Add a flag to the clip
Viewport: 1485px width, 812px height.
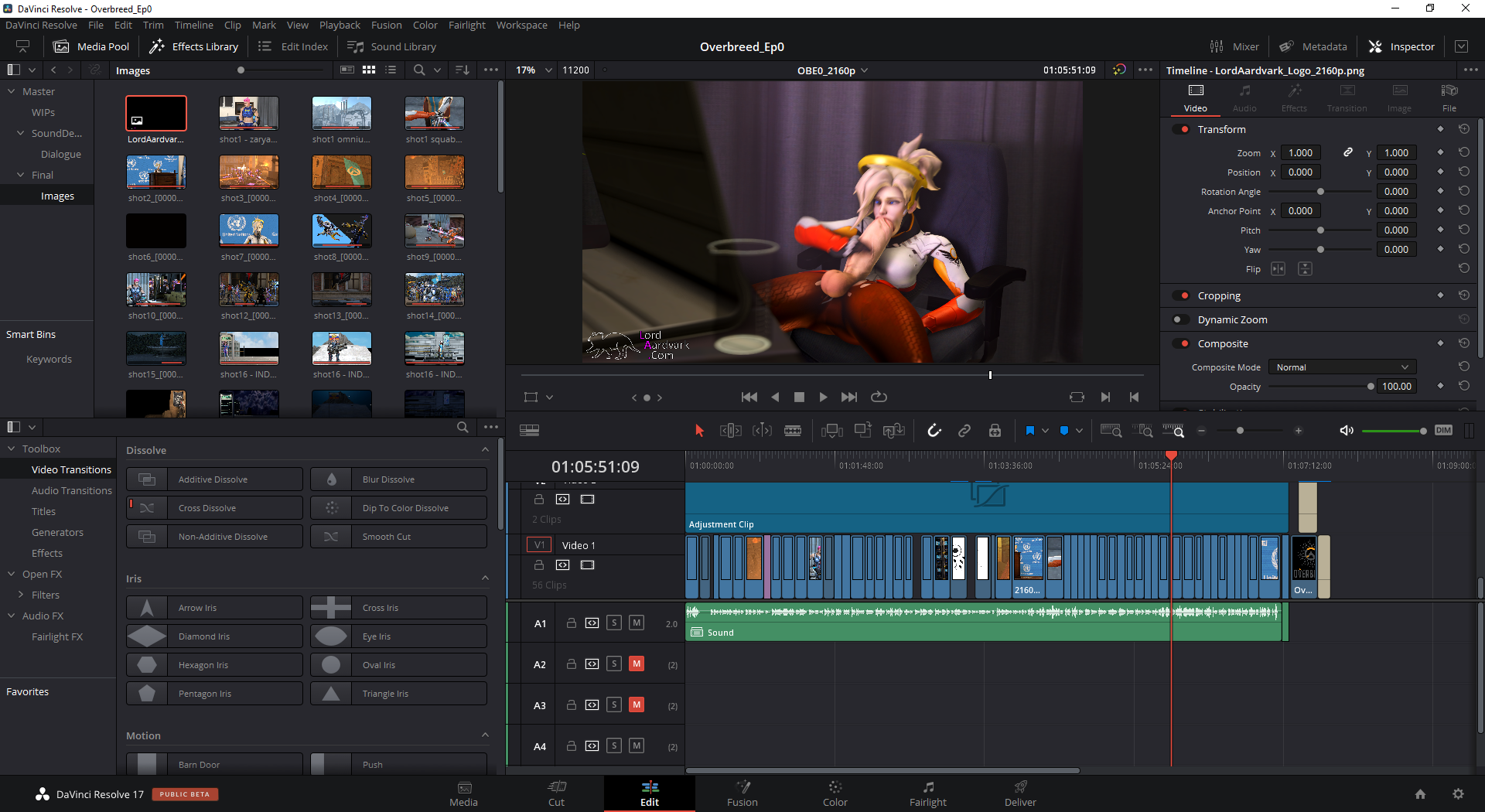point(1030,431)
